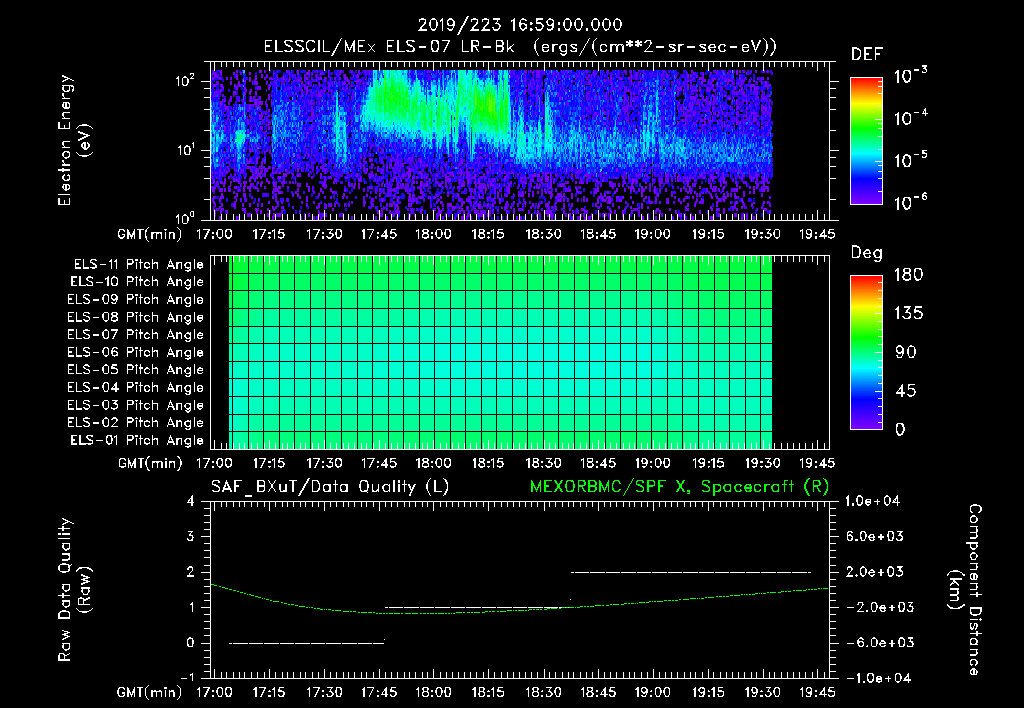Screen dimensions: 1024x708
Task: Click the 10^-5 tick on the DEF scale
Action: [x=910, y=160]
